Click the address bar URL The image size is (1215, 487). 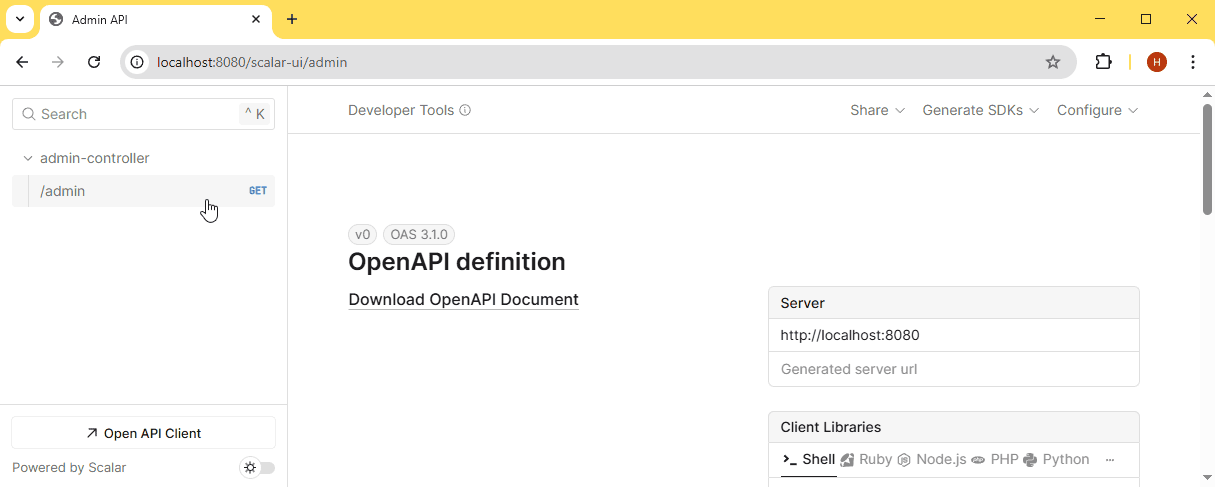pyautogui.click(x=252, y=62)
